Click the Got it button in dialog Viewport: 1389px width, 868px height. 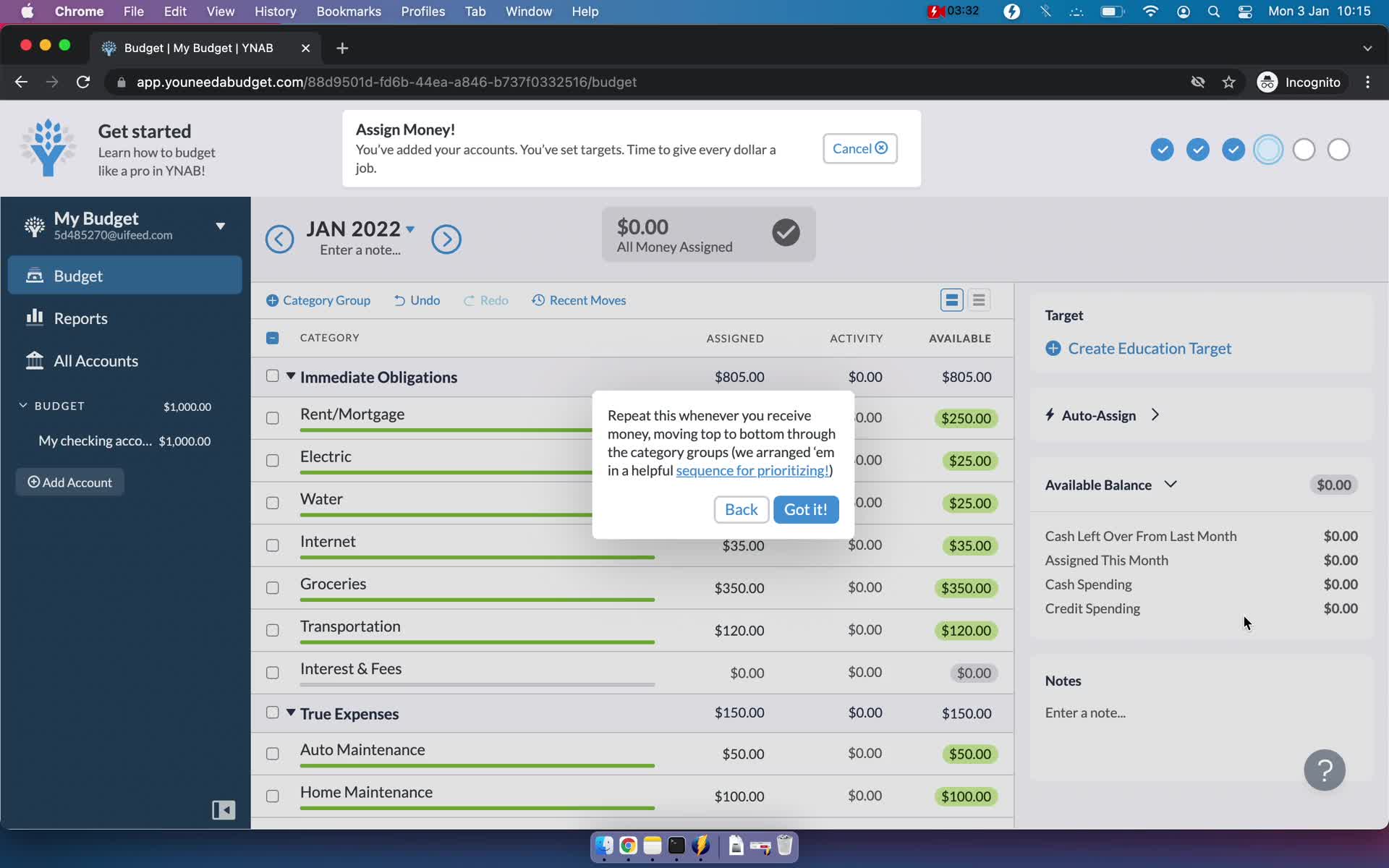coord(805,509)
